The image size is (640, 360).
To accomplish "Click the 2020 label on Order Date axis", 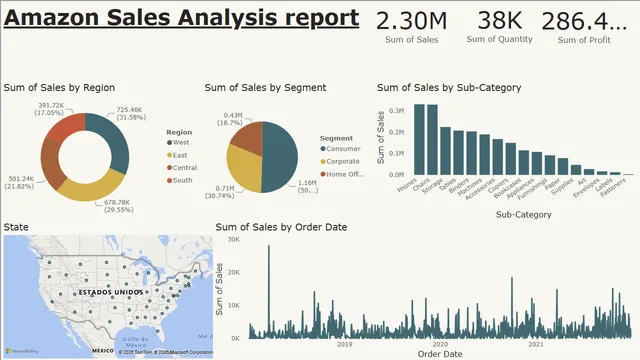I will [x=440, y=344].
